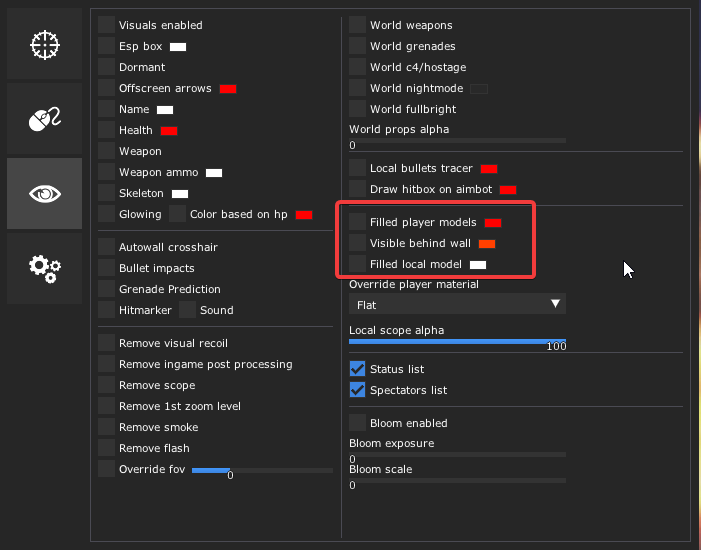Click the Local scope alpha slider
701x550 pixels.
tap(457, 341)
